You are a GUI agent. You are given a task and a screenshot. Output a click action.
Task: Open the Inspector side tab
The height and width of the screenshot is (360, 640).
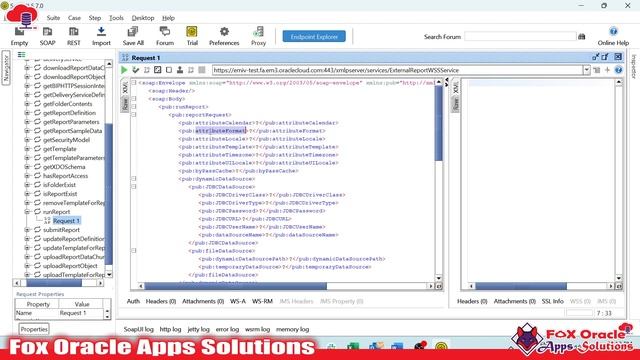(x=634, y=66)
